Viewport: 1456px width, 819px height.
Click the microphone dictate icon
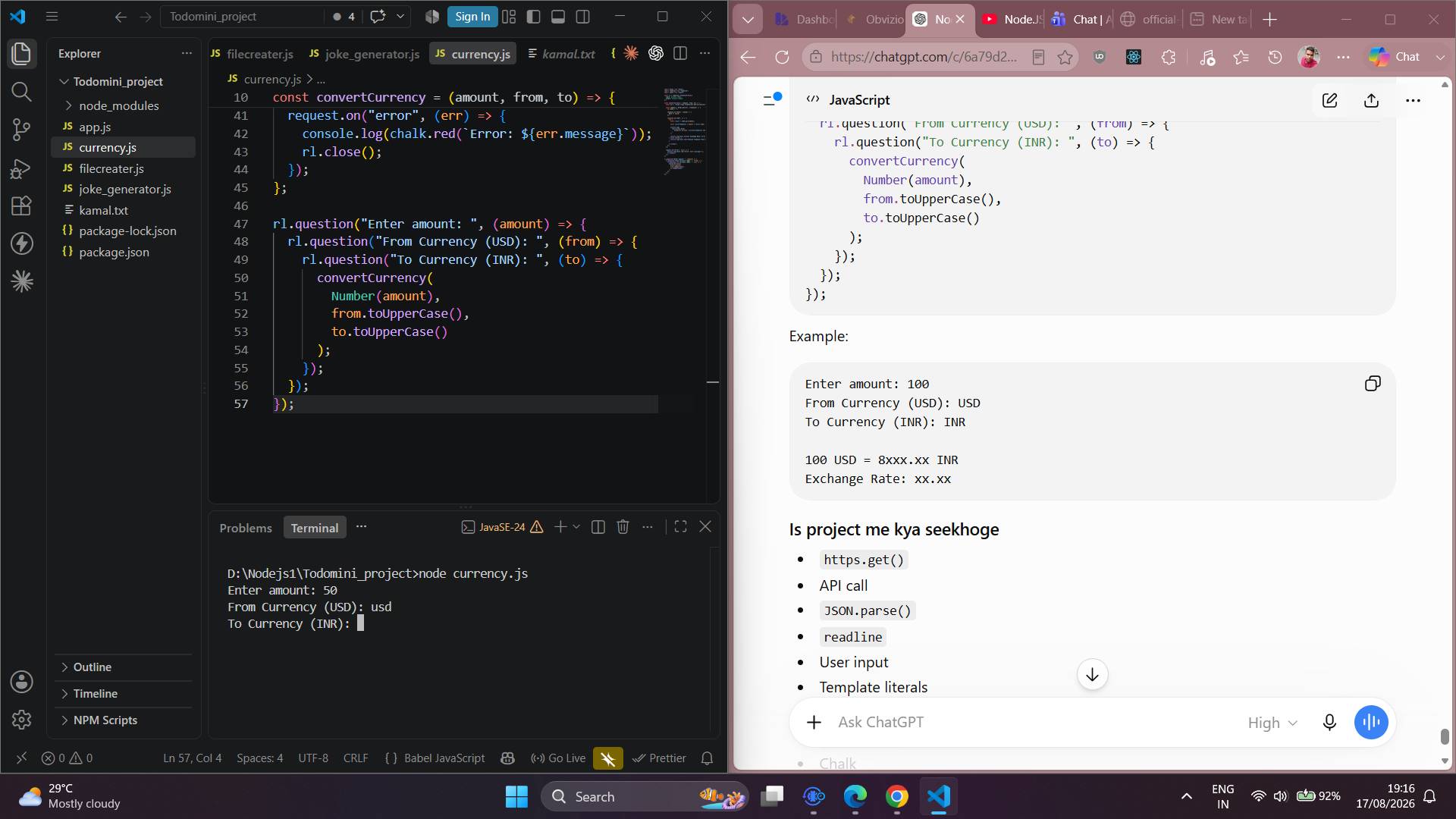1329,723
